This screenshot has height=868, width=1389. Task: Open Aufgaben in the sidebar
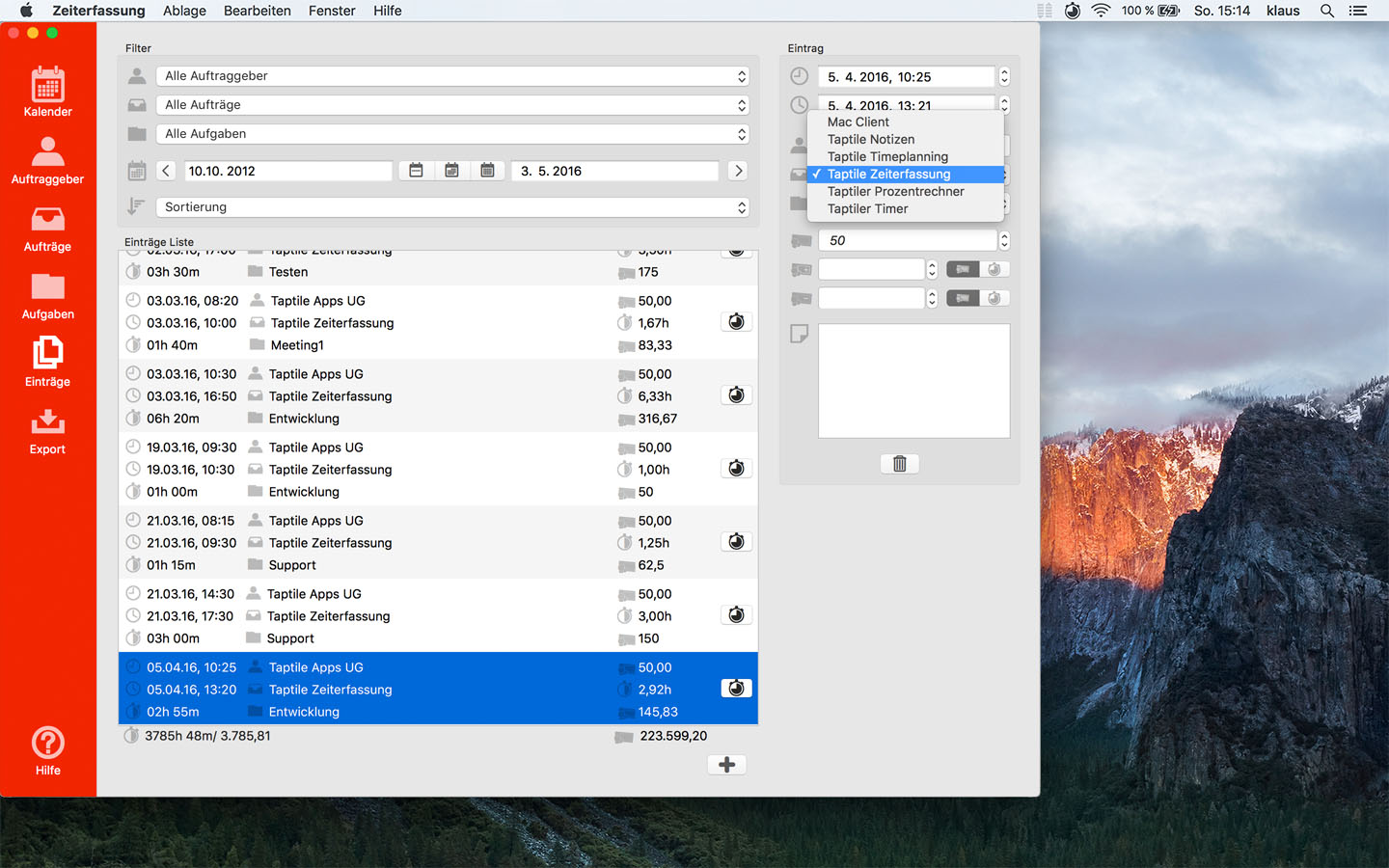(x=47, y=296)
